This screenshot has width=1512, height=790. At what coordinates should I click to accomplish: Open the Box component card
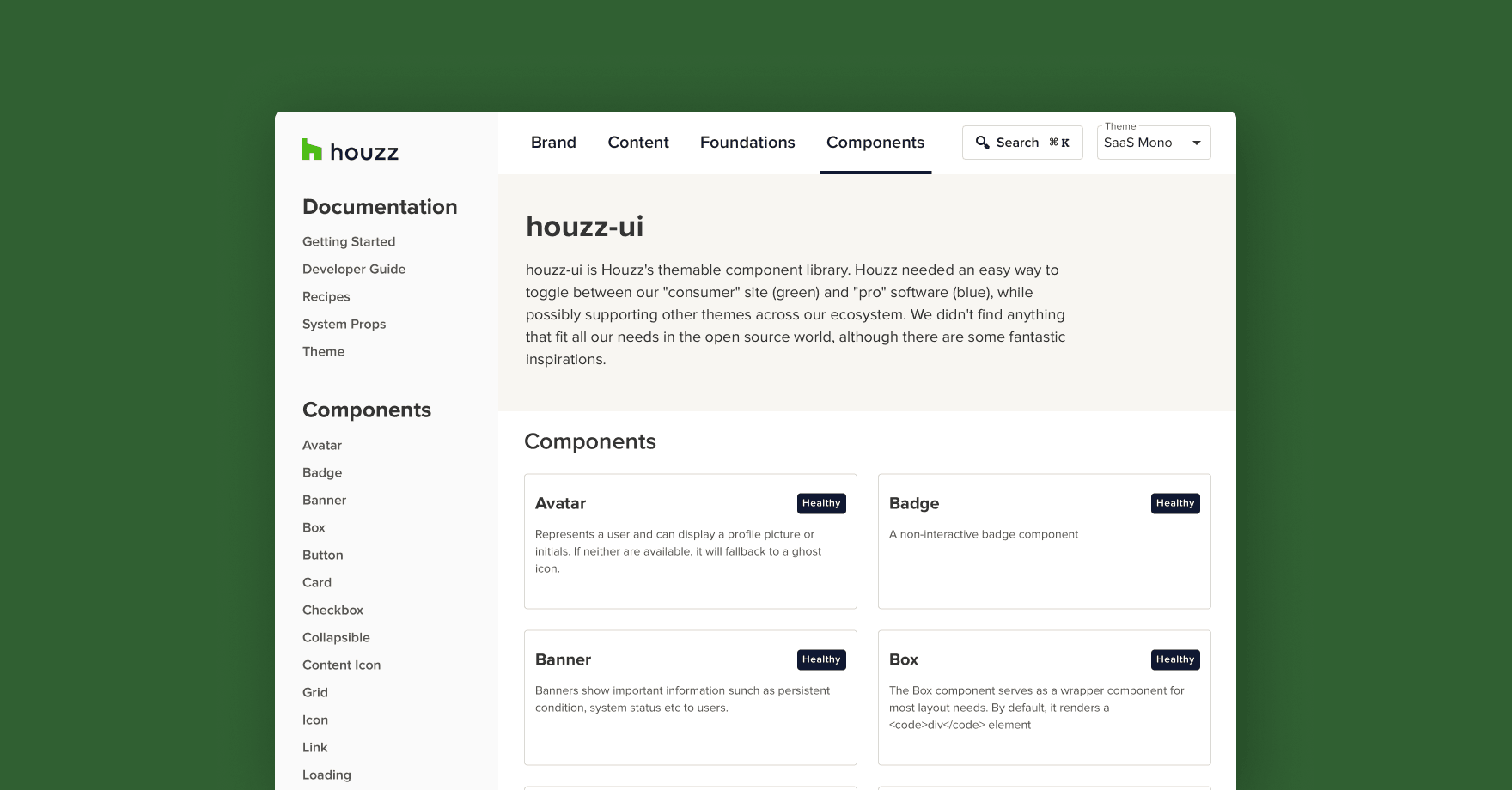pos(1045,698)
